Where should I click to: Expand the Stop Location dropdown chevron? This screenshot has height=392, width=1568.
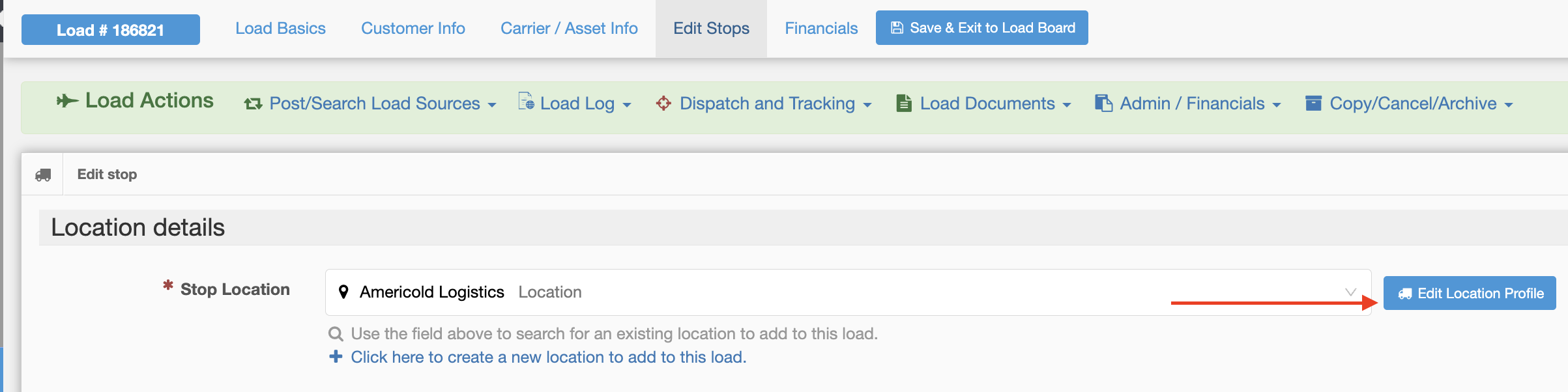[x=1350, y=292]
